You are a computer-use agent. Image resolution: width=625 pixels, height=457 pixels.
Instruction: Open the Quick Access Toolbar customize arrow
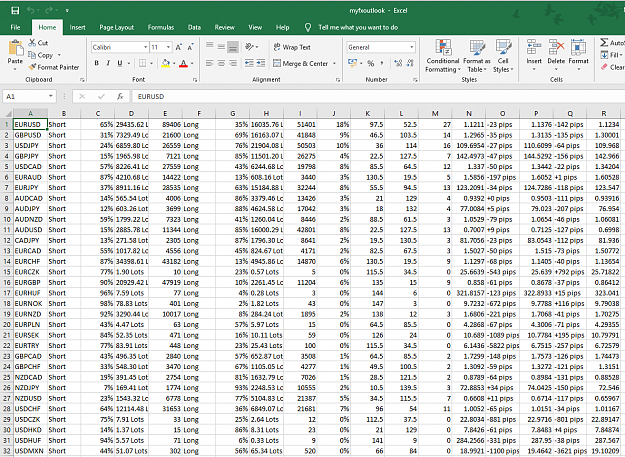pyautogui.click(x=67, y=11)
